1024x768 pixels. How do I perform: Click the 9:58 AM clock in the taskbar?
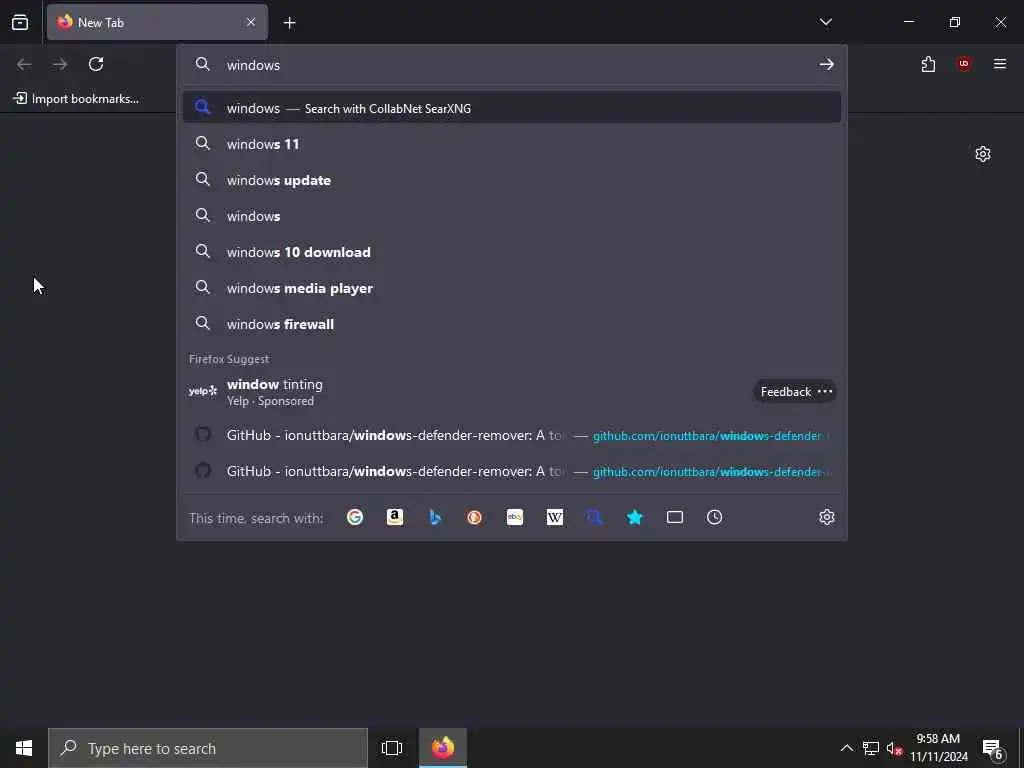tap(938, 748)
